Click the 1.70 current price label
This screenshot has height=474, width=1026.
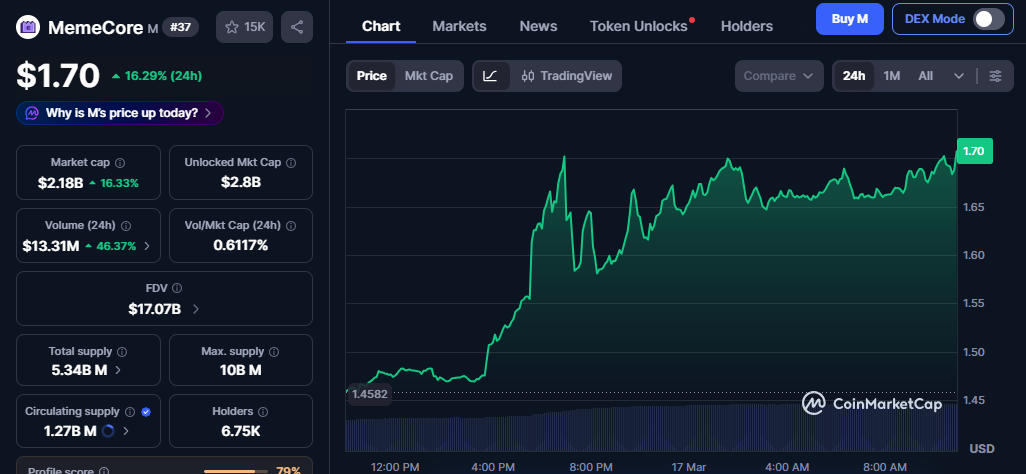click(x=974, y=151)
